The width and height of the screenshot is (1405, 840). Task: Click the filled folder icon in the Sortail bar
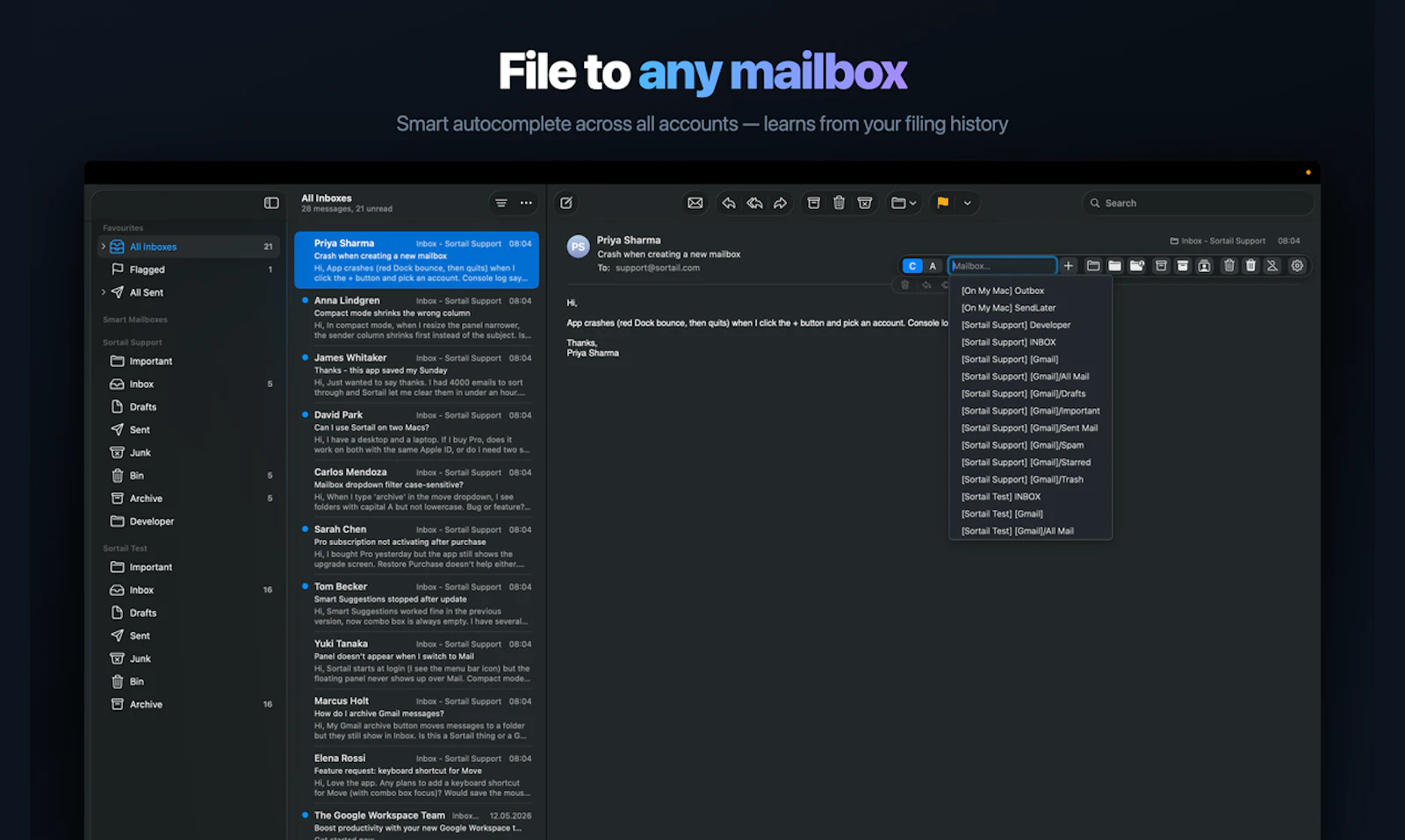(1114, 266)
